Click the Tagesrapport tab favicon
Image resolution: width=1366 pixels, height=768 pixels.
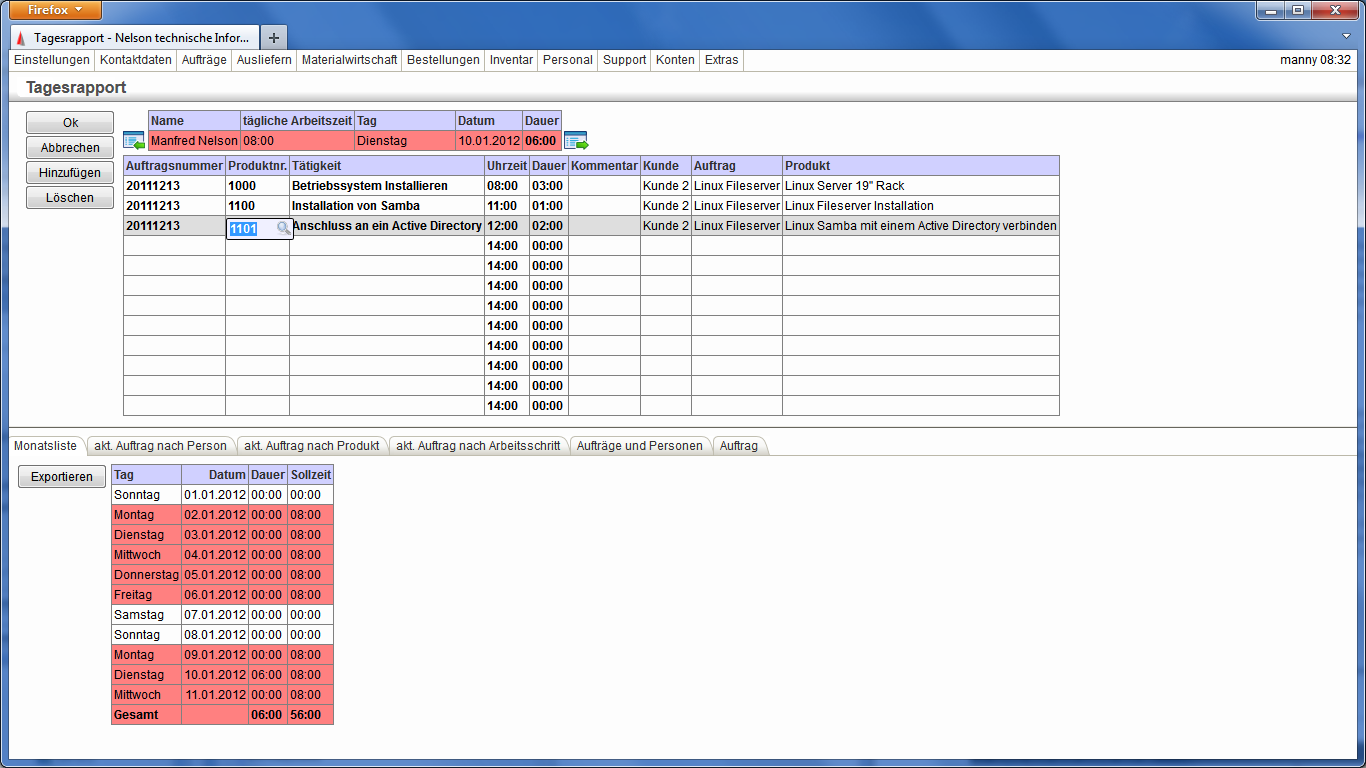tap(21, 38)
